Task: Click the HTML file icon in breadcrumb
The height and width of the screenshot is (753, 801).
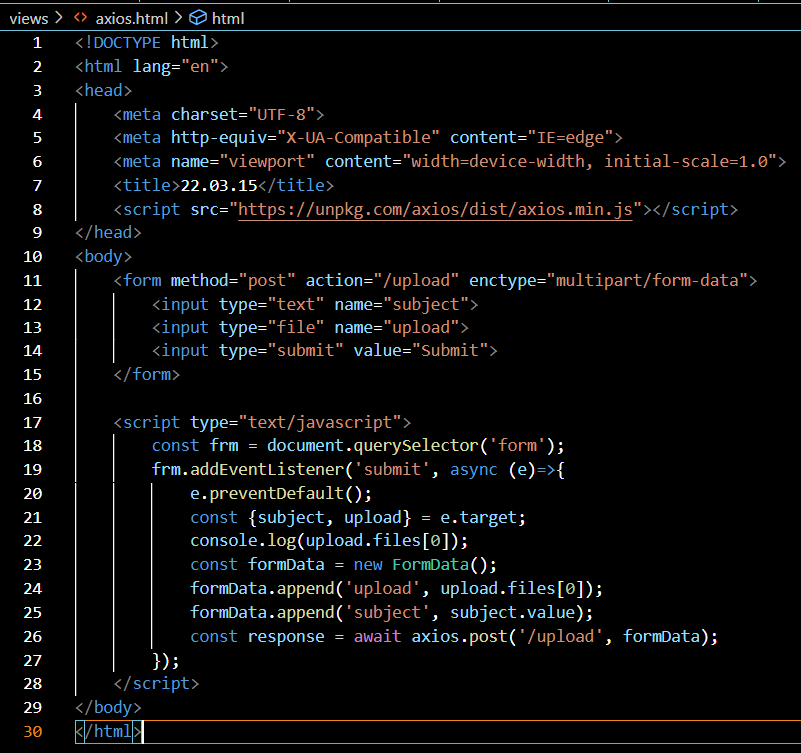Action: tap(80, 18)
